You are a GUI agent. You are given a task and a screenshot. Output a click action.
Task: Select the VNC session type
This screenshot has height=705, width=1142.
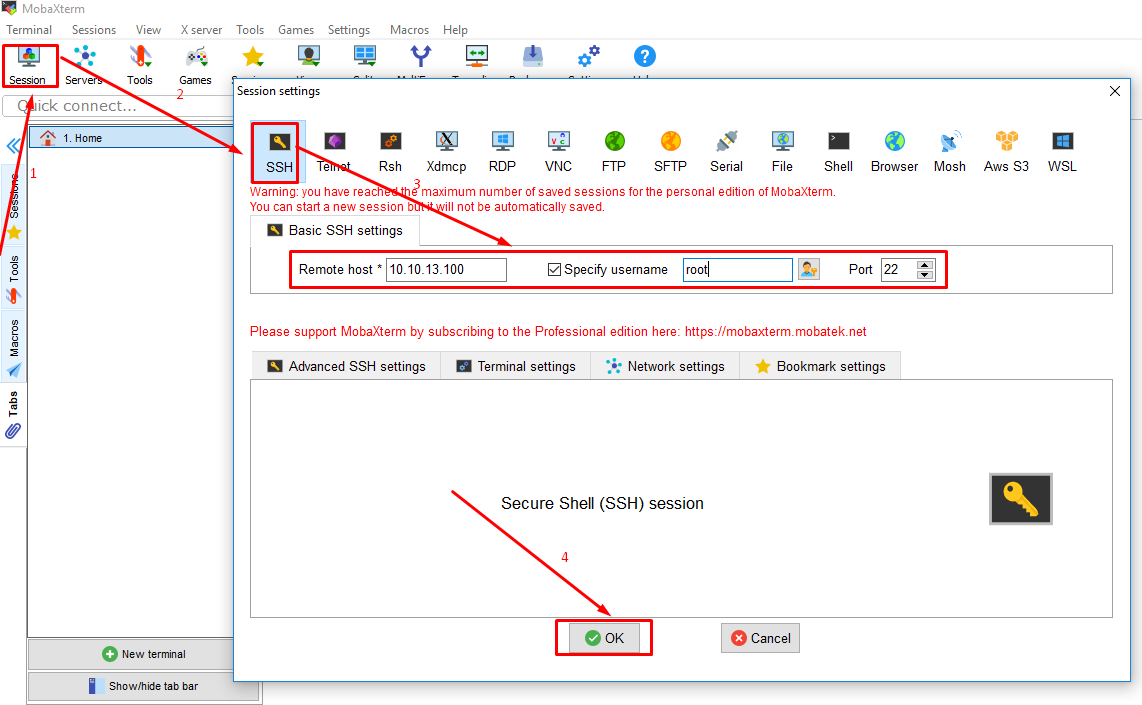pos(559,151)
